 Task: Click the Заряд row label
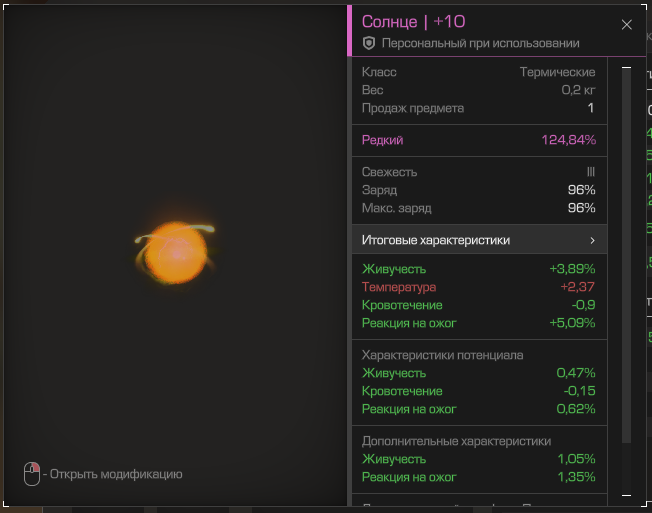point(379,190)
